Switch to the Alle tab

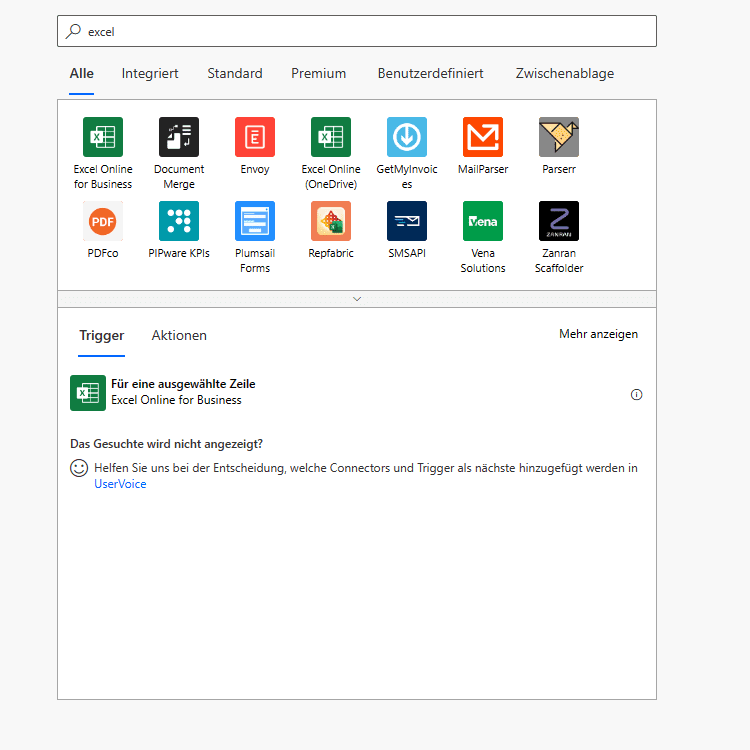coord(82,74)
